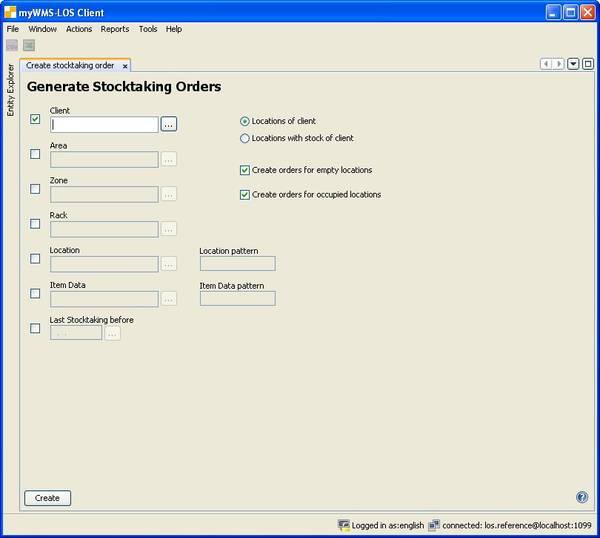Uncheck the Client checkbox
The image size is (600, 538).
(35, 119)
